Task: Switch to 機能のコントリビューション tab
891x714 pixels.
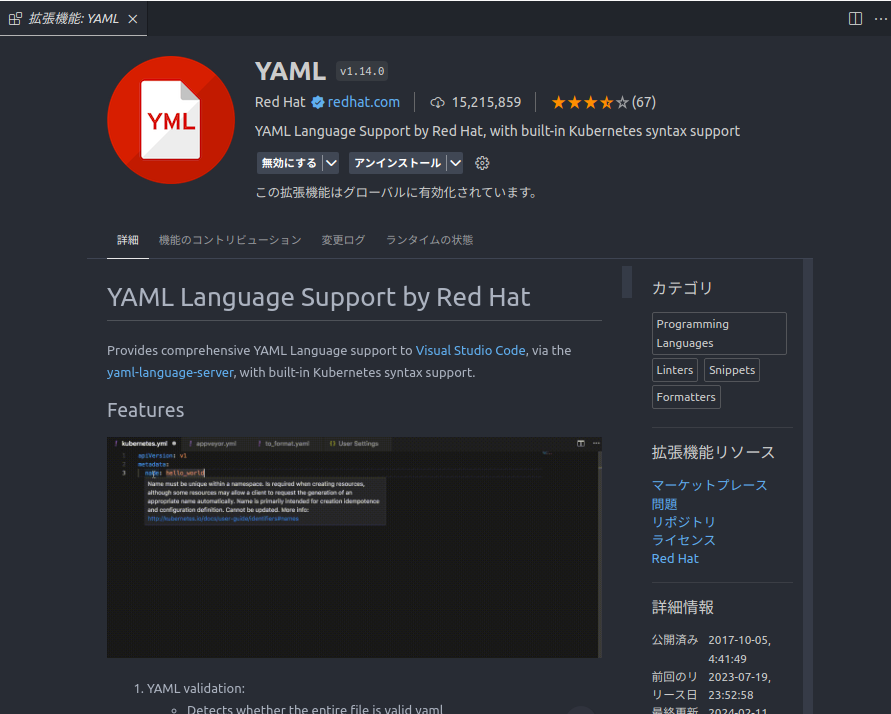Action: click(230, 240)
